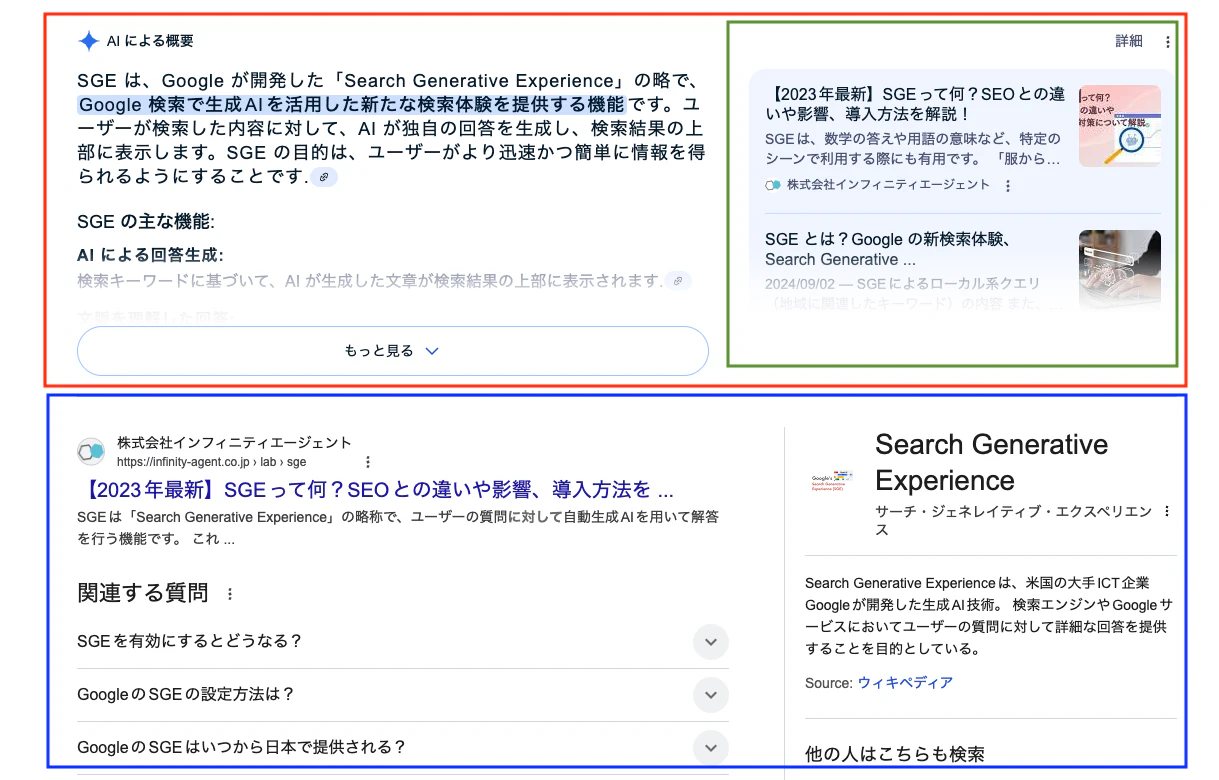Open the link chip after 得られるようにすることです

pyautogui.click(x=324, y=177)
